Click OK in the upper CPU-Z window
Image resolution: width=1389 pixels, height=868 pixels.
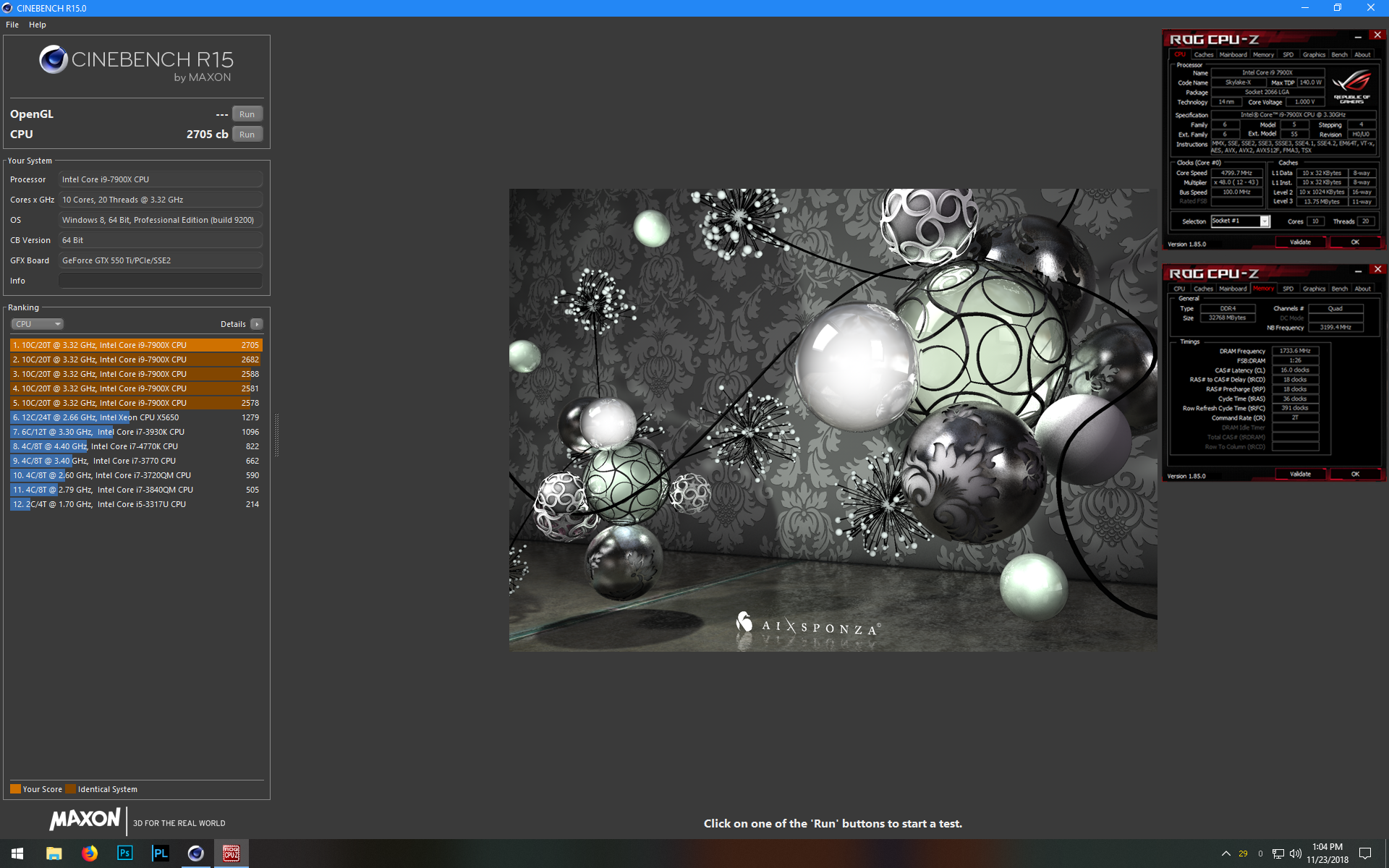click(x=1355, y=242)
